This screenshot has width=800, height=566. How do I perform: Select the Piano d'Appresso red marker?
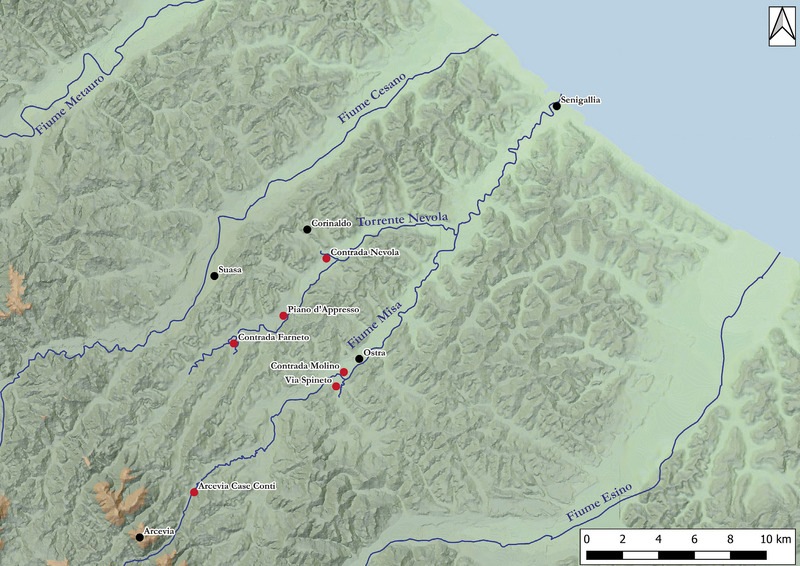284,316
